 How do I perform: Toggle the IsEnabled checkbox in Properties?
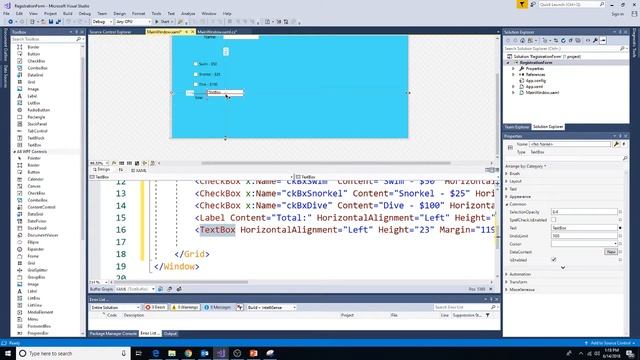click(x=554, y=260)
